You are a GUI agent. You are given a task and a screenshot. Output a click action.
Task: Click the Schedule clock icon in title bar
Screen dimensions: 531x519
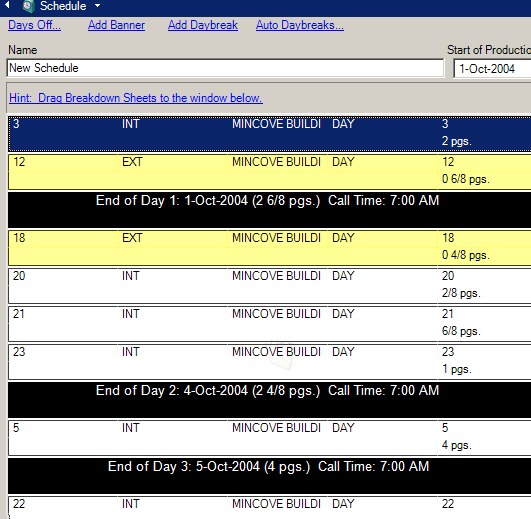[28, 6]
